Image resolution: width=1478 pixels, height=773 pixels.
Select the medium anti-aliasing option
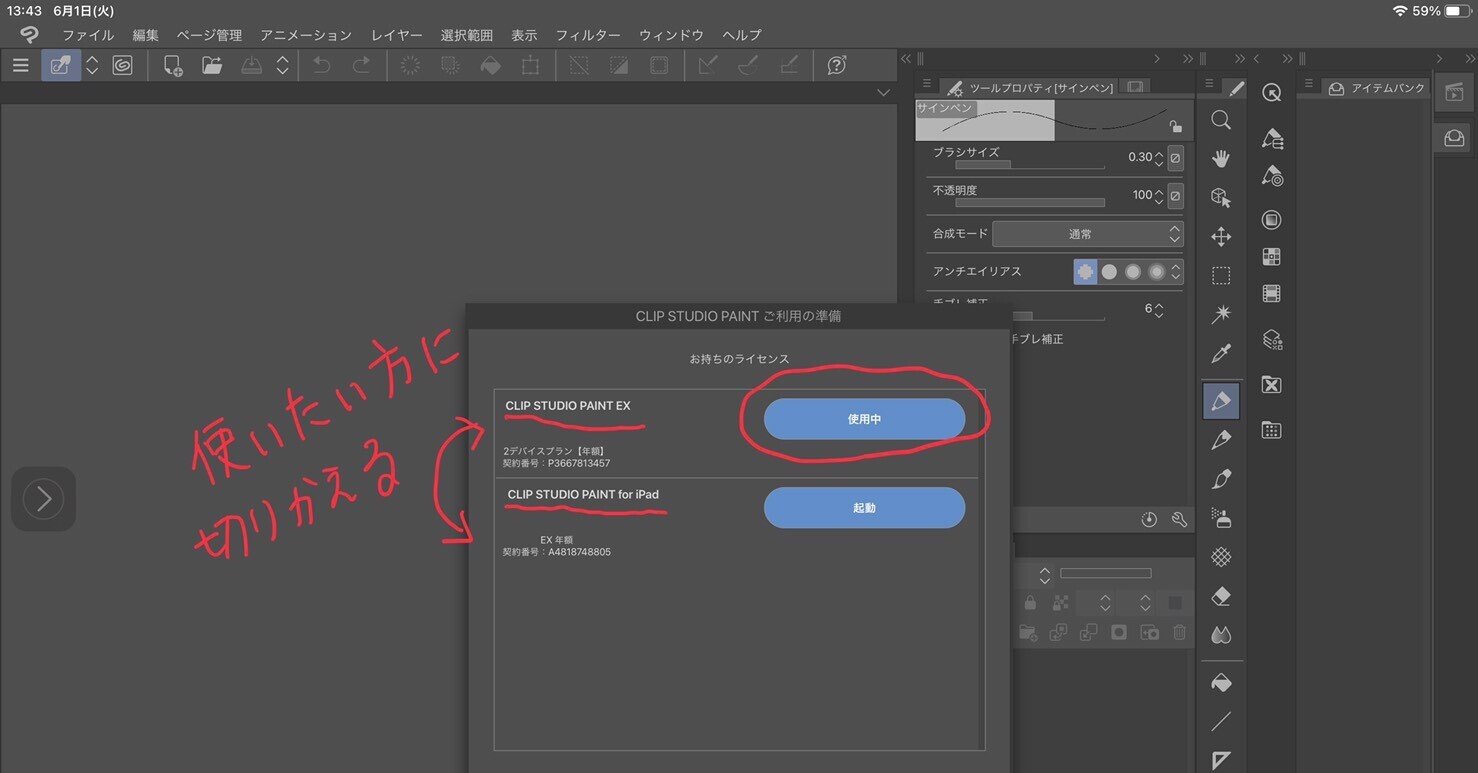[1133, 271]
